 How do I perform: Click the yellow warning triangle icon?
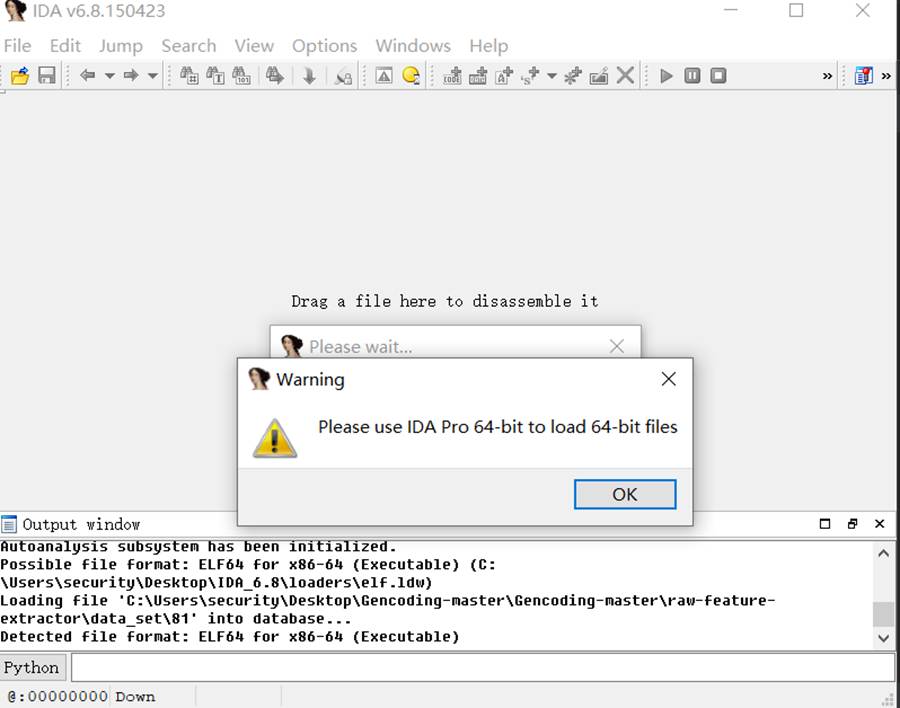(x=274, y=438)
